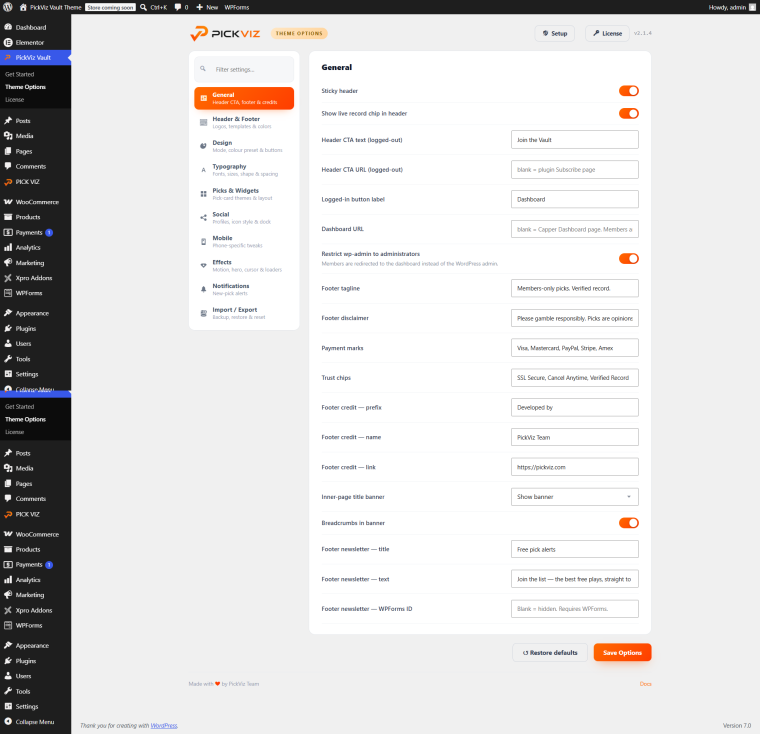Open PickViz Vault in the sidebar
Viewport: 760px width, 734px height.
(x=35, y=57)
